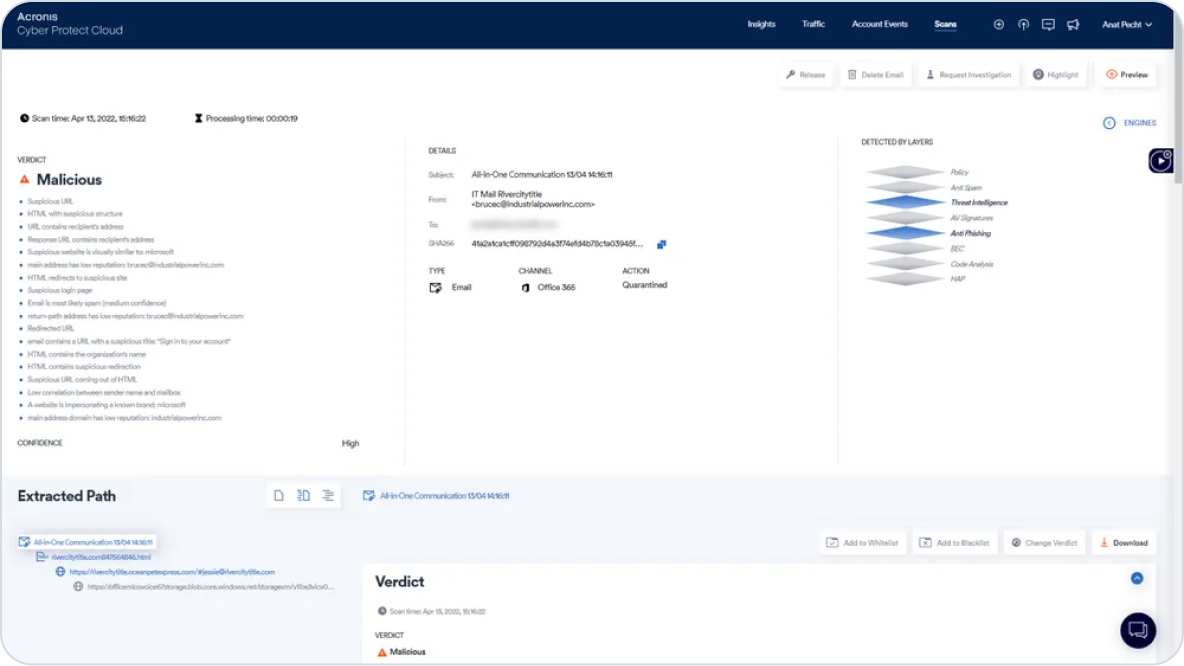Switch to condensed list view in Extracted Path
The height and width of the screenshot is (666, 1184).
tap(327, 495)
